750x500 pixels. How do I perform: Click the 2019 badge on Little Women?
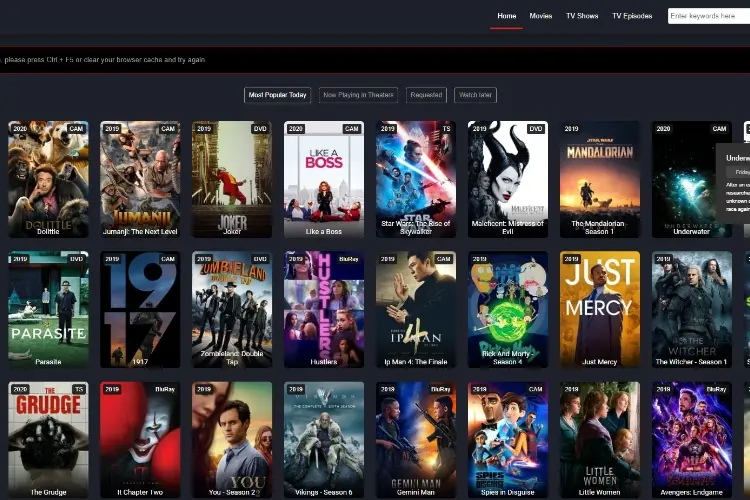point(571,389)
